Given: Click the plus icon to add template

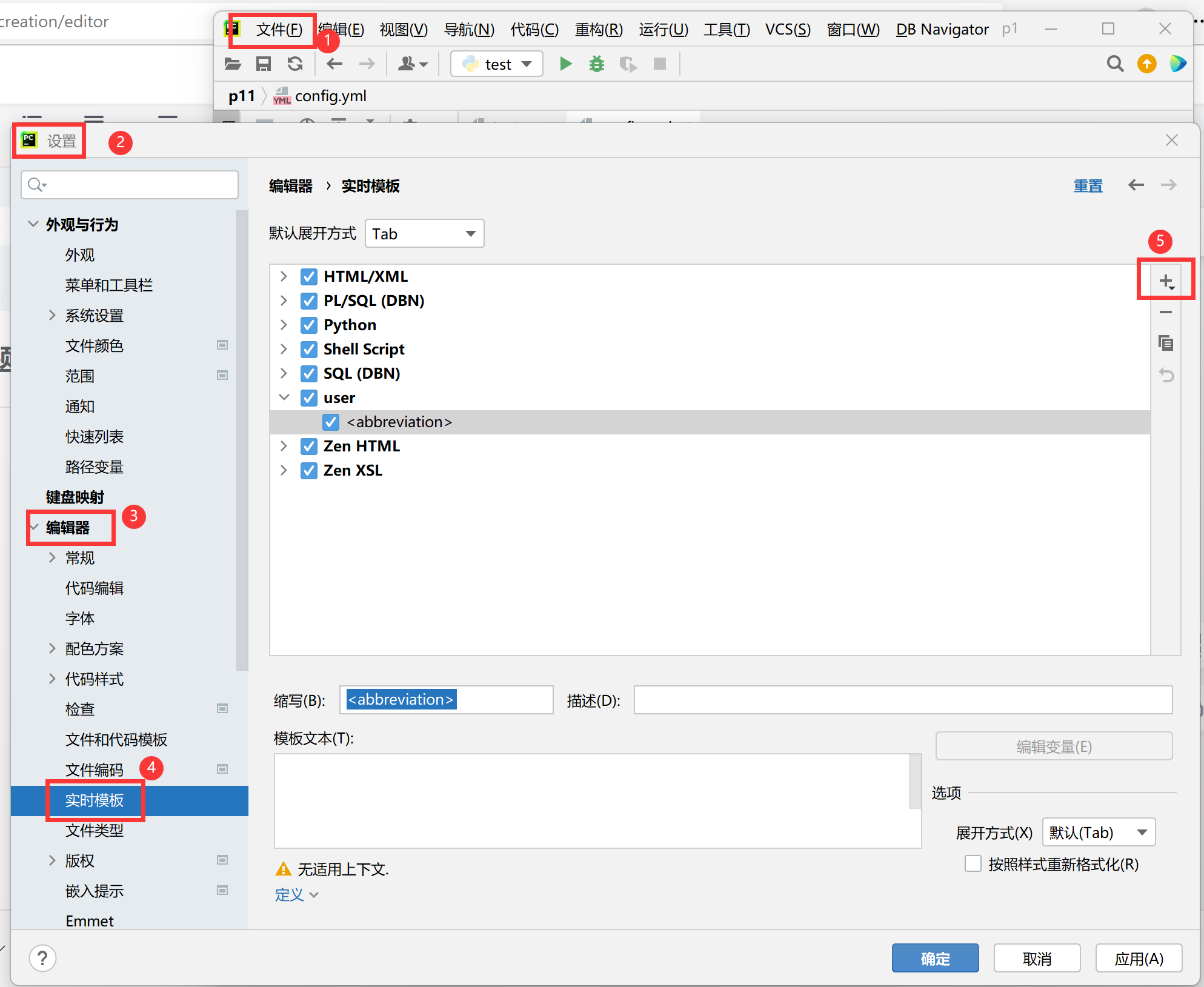Looking at the screenshot, I should [1166, 281].
